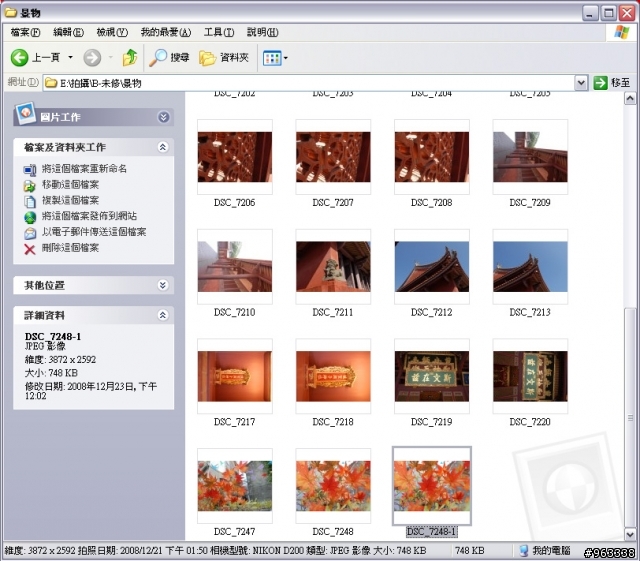This screenshot has width=640, height=561.
Task: Open the Favorites (我的最愛) menu
Action: [166, 32]
